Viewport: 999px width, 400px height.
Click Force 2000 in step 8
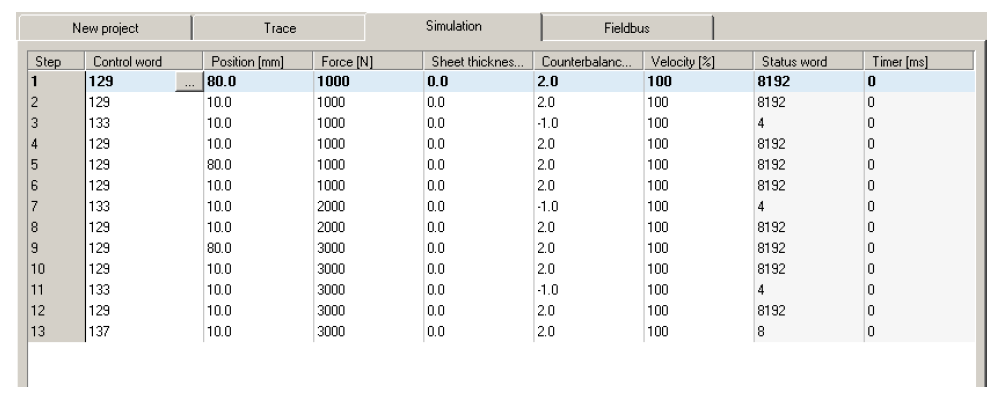(x=368, y=227)
